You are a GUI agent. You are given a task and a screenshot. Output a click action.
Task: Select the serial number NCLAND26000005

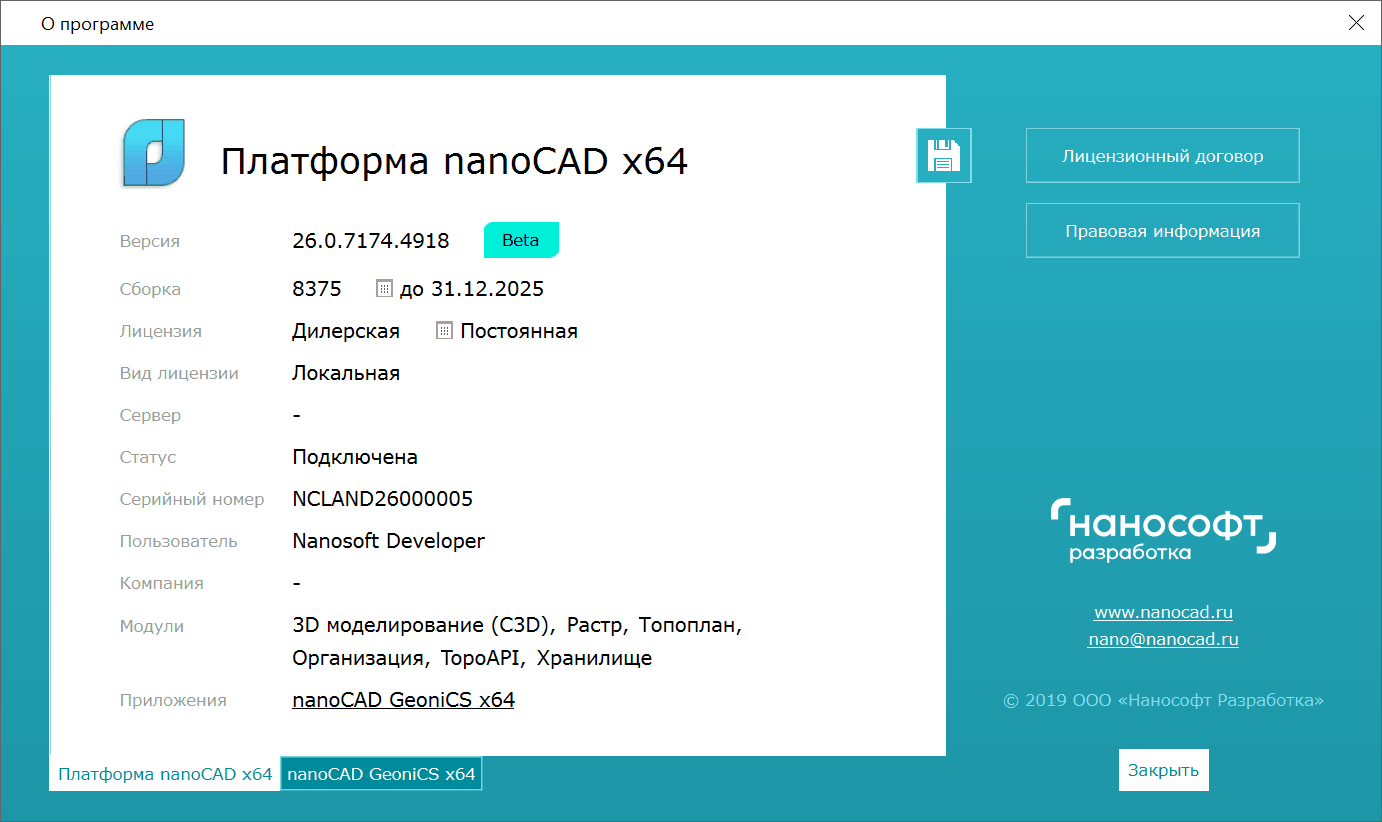coord(382,498)
